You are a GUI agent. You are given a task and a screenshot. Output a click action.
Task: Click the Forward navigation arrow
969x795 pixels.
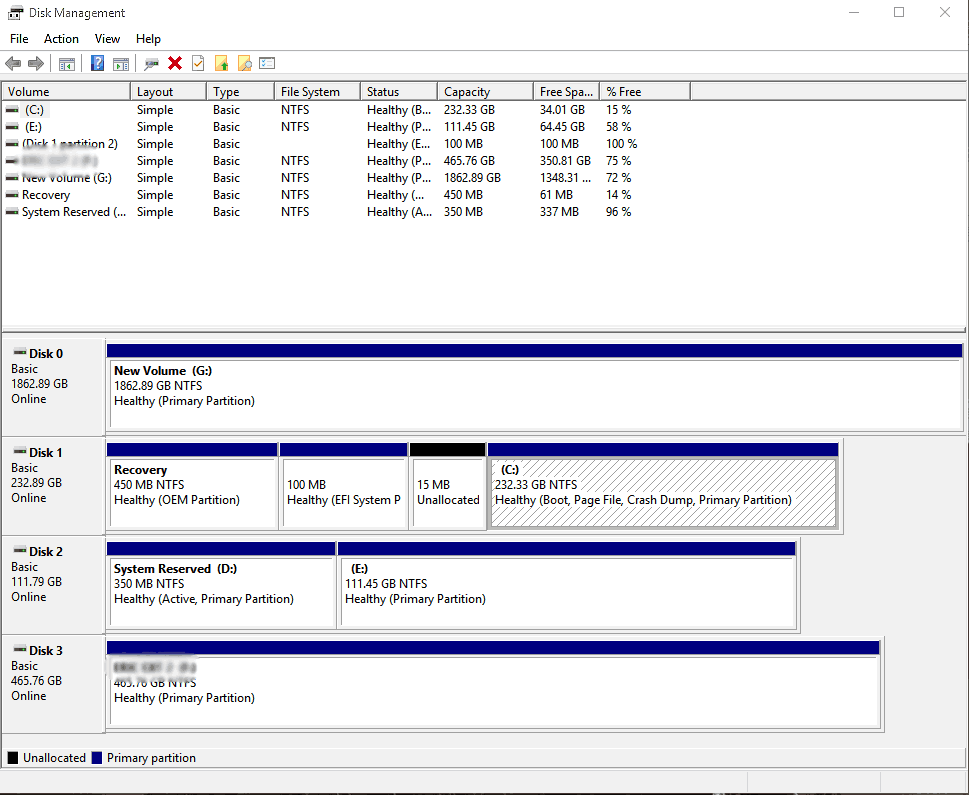pos(35,63)
